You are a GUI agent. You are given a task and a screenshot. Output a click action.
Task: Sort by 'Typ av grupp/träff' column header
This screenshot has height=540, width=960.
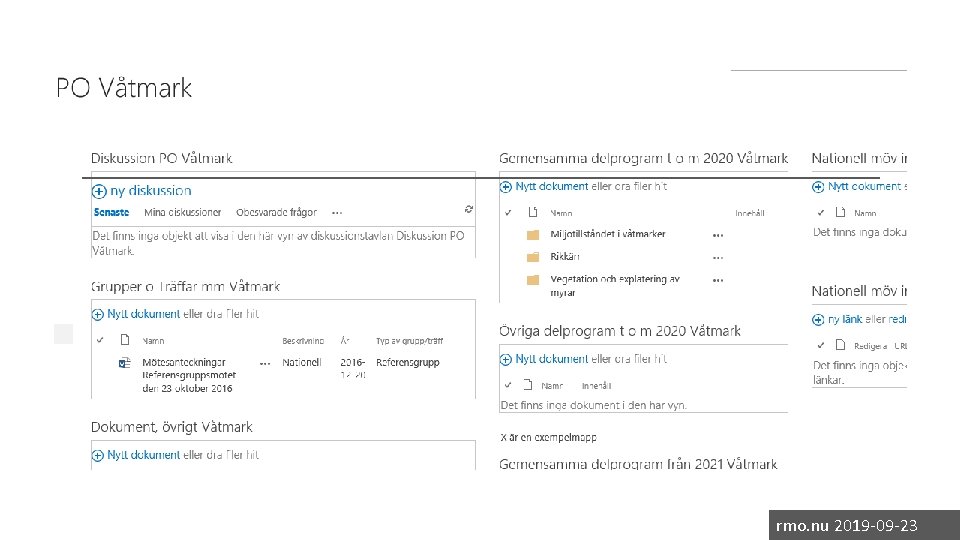pyautogui.click(x=409, y=341)
